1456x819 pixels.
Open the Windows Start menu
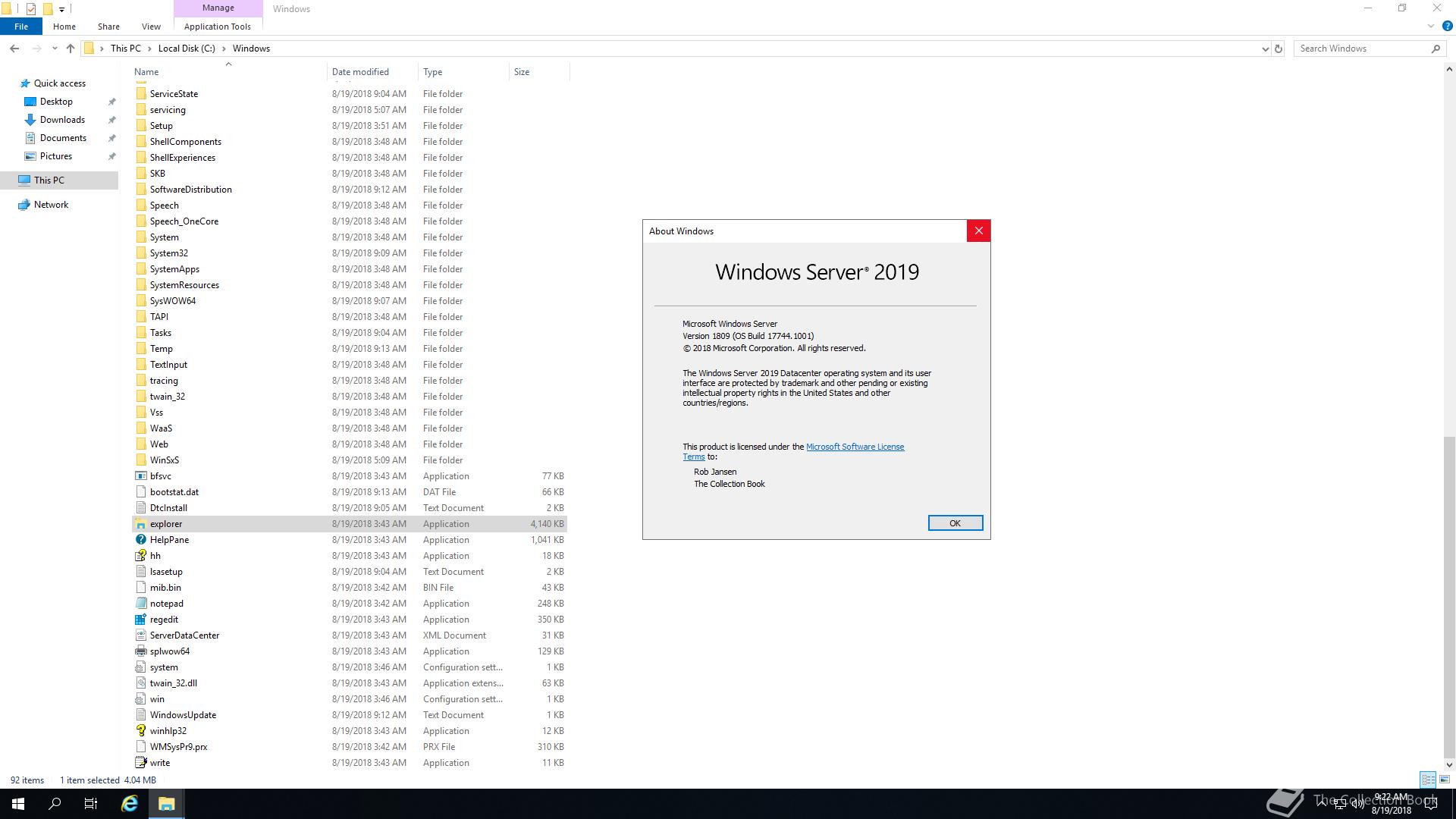18,804
